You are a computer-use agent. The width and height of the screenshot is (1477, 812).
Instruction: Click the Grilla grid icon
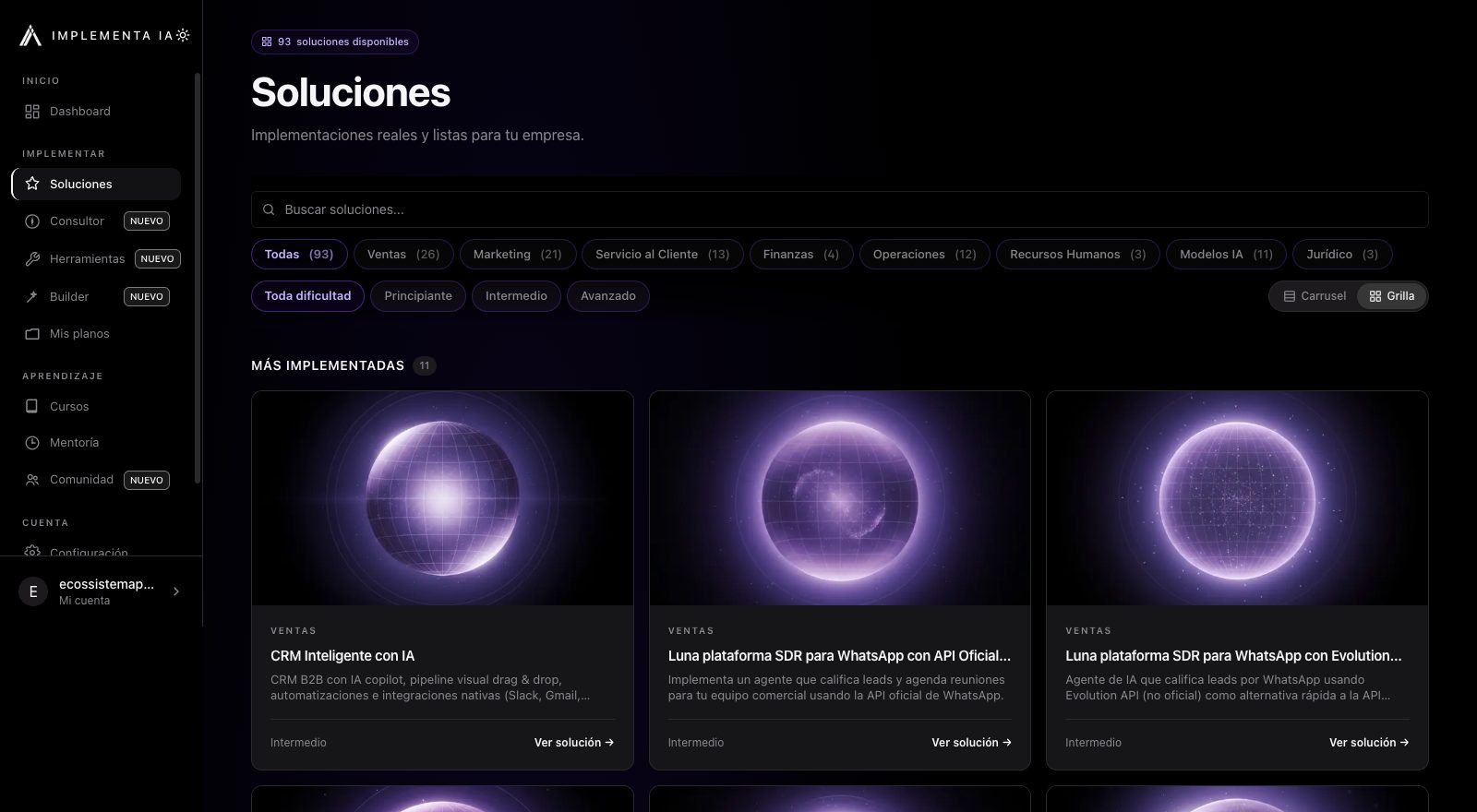1375,296
